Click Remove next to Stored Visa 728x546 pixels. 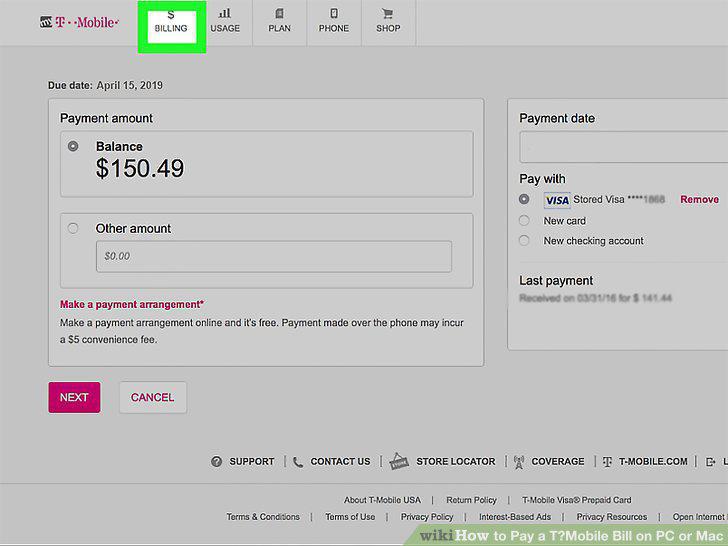click(699, 200)
